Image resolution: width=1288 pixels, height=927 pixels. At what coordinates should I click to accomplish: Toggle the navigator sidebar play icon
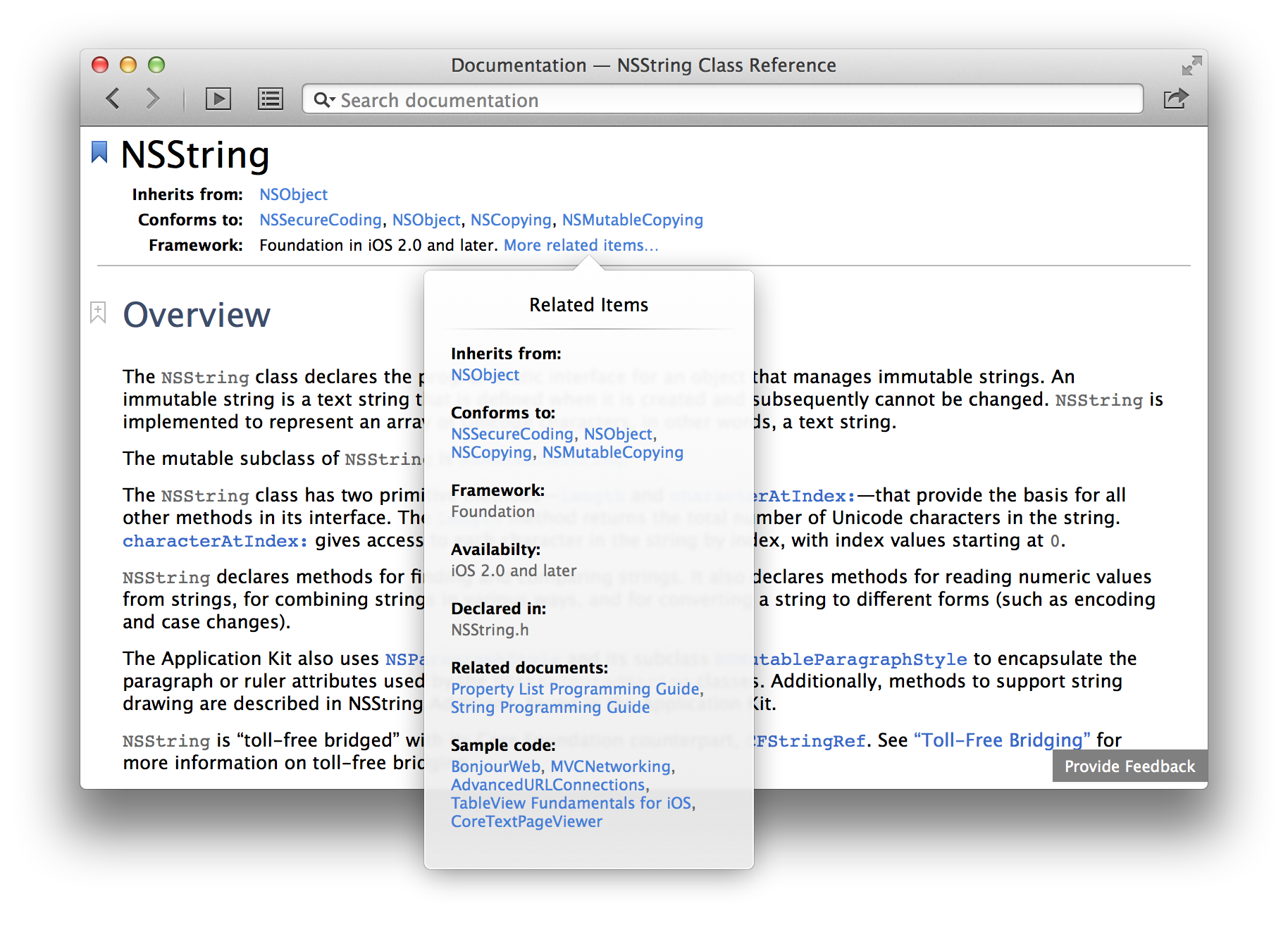coord(218,99)
